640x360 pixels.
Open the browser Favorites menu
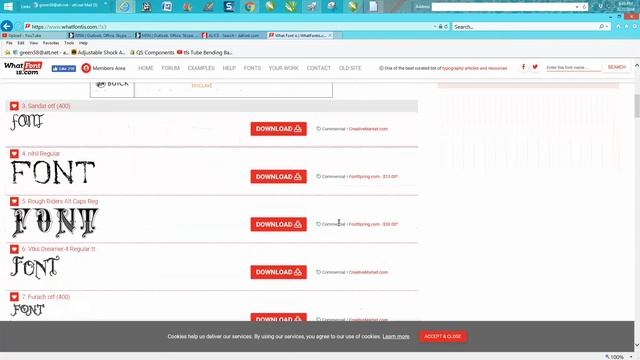point(51,43)
